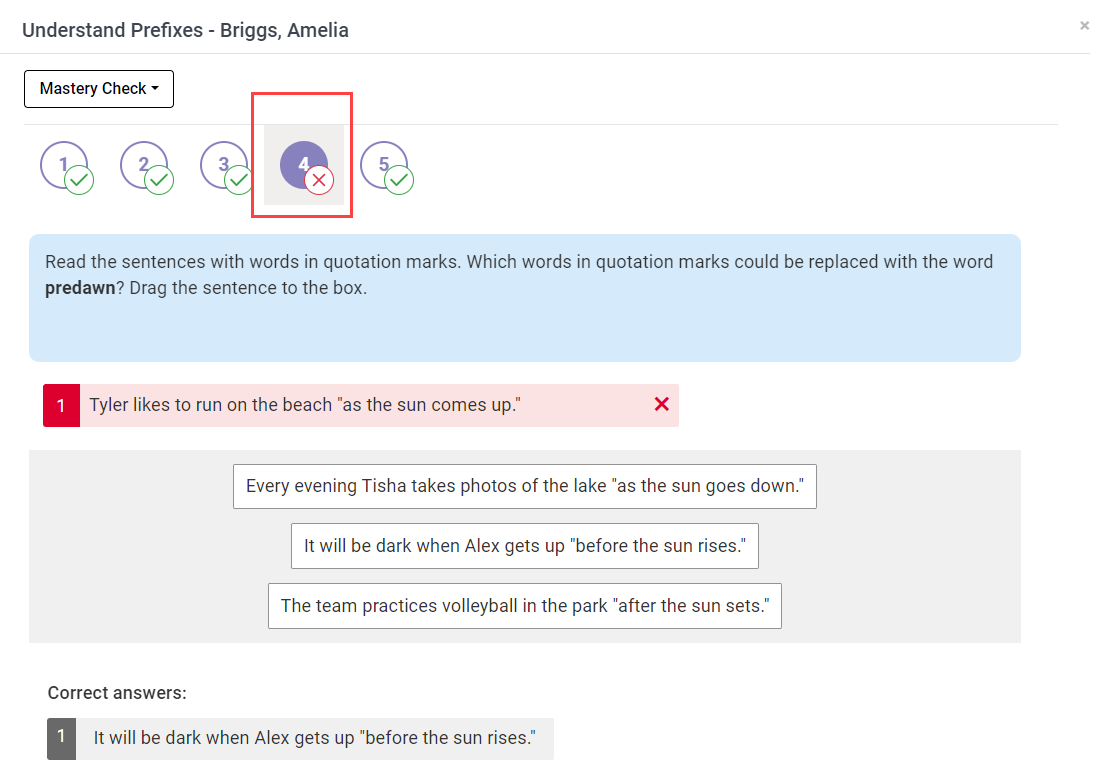Image resolution: width=1100 pixels, height=781 pixels.
Task: Click the red numbered box labeled 1
Action: 61,405
